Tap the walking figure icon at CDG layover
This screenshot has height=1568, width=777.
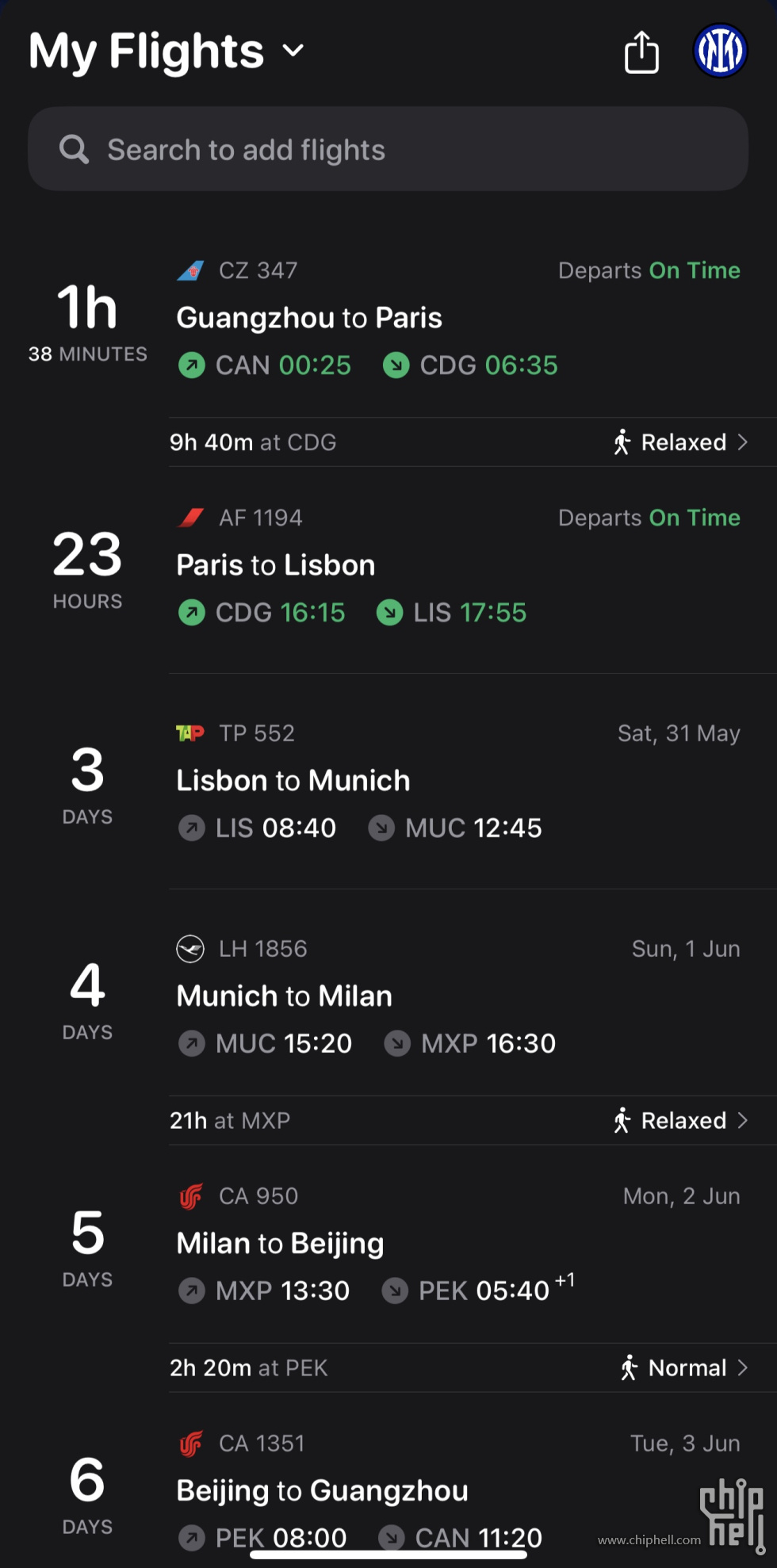(x=622, y=442)
